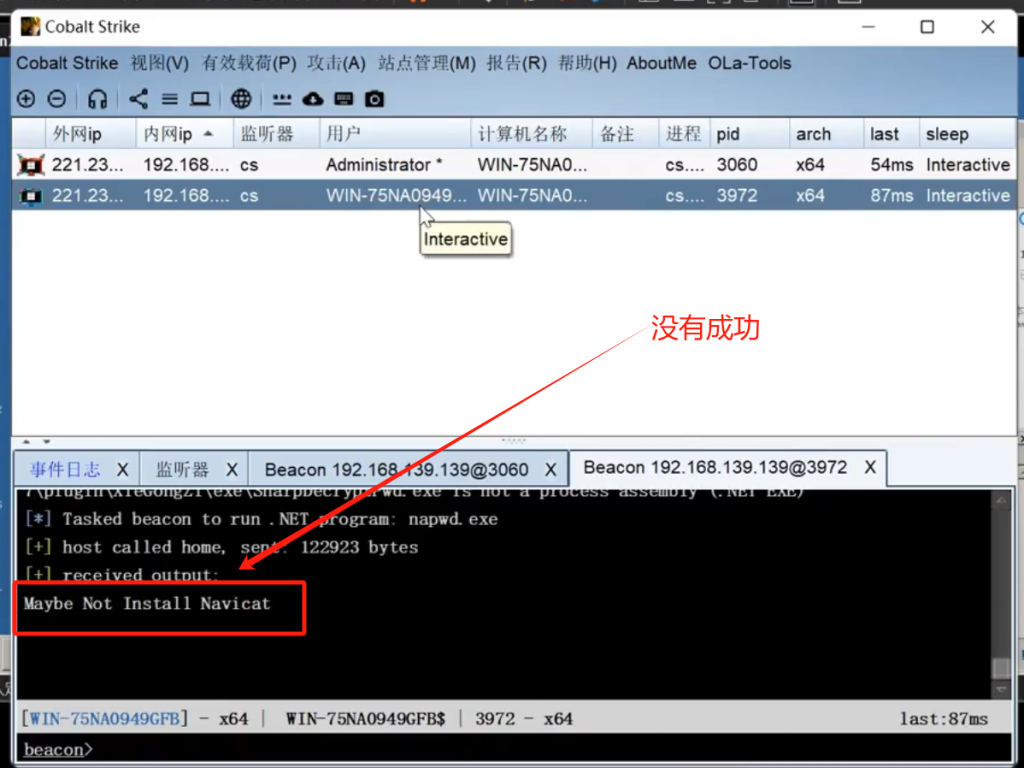Click the 'Tasked beacon to run .NET program' line
Viewport: 1024px width, 768px height.
261,519
